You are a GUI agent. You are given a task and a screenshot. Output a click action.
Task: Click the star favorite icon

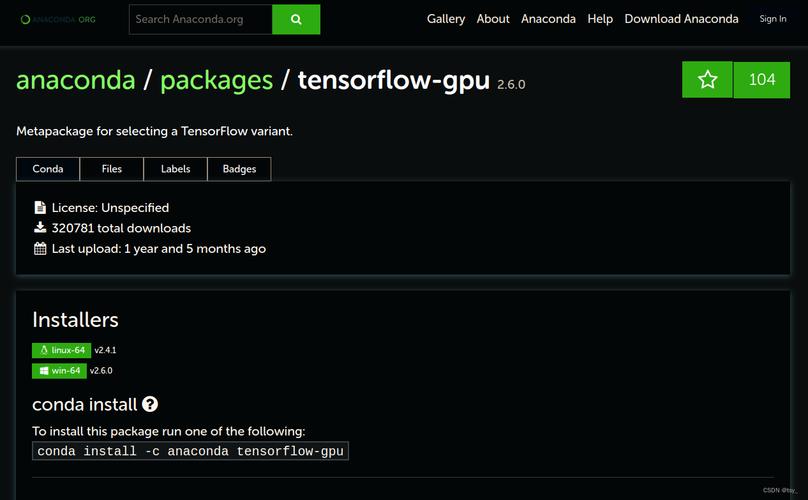707,79
